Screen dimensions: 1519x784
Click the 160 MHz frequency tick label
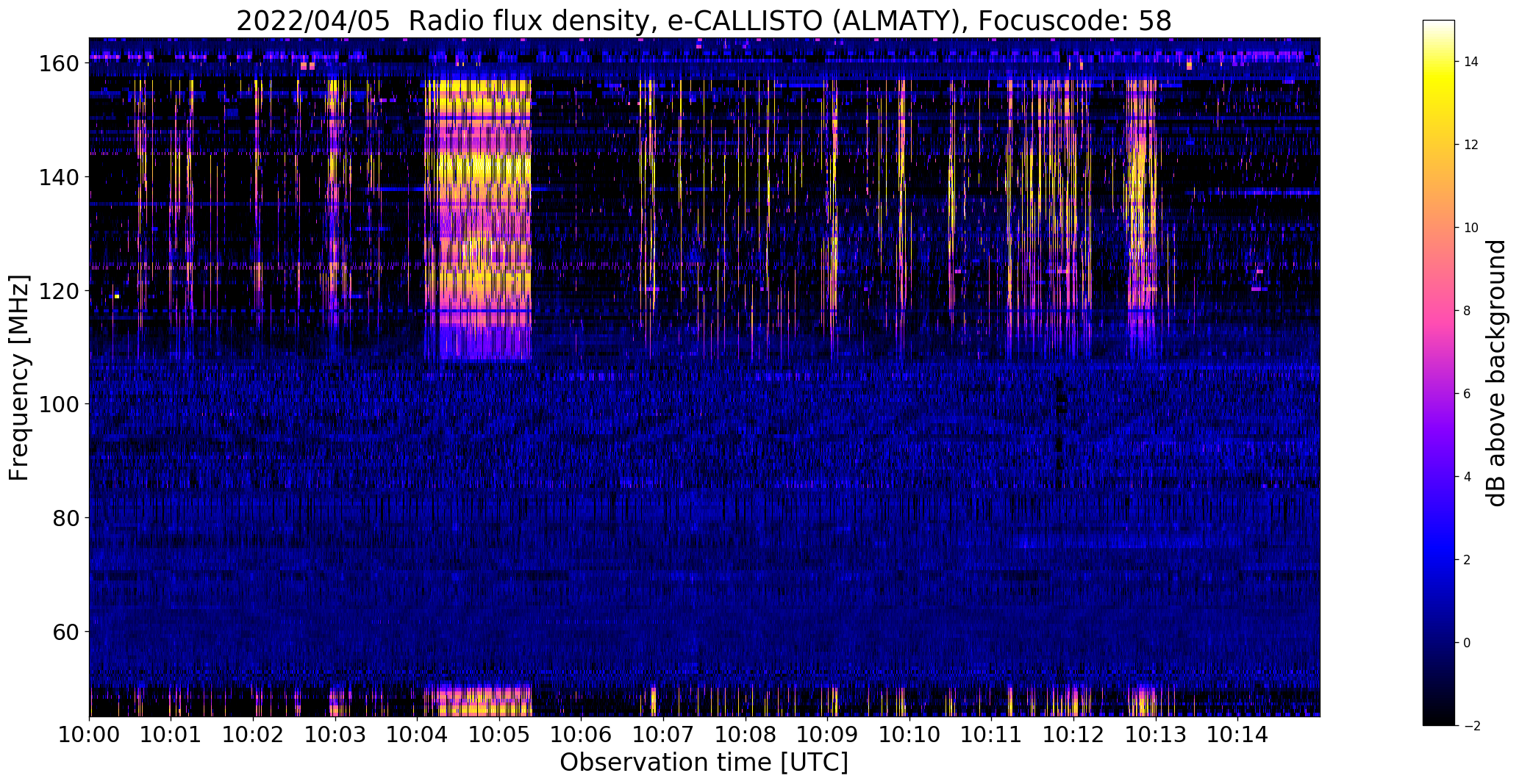click(x=59, y=64)
